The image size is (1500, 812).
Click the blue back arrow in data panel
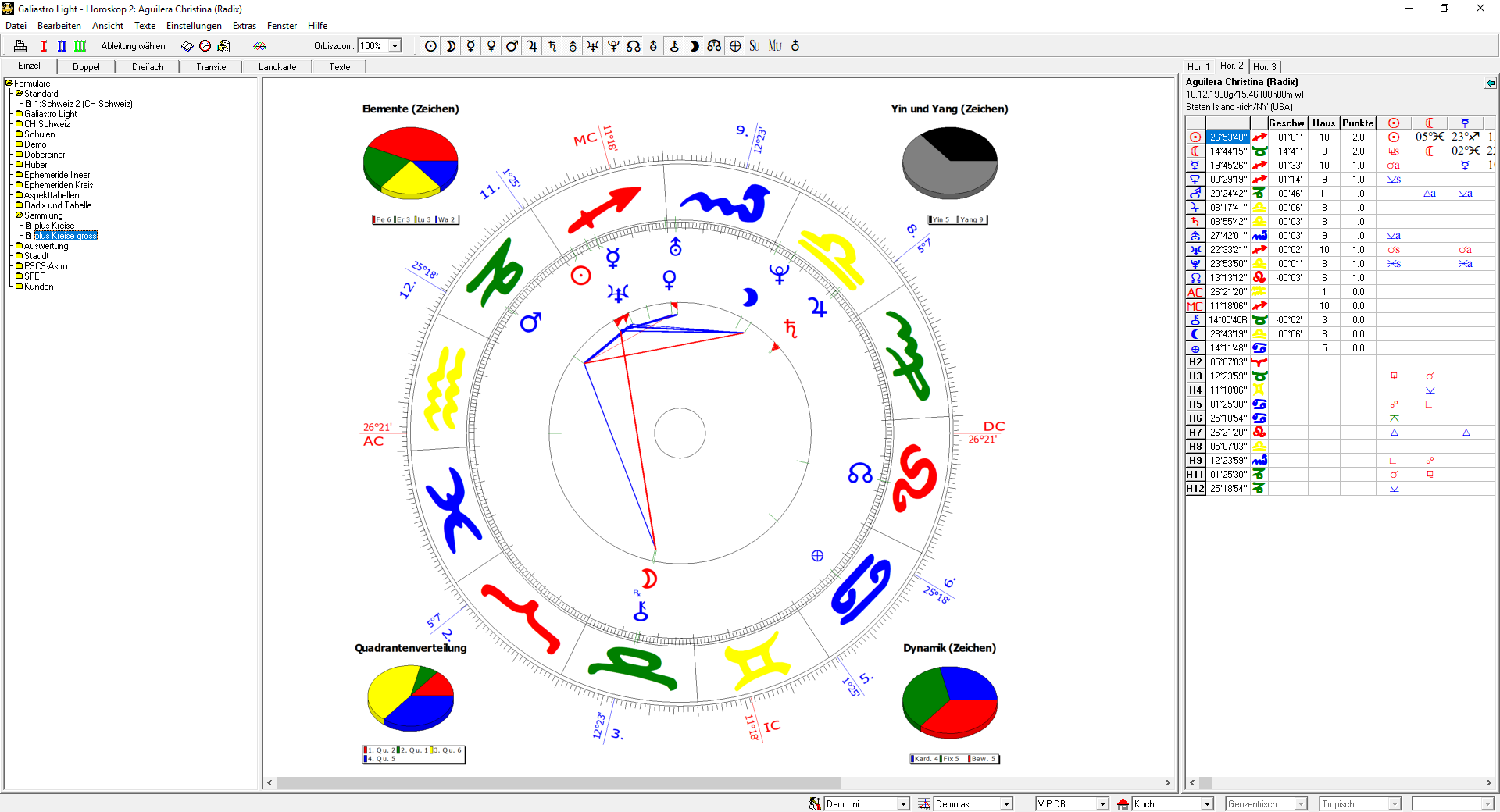pos(1490,83)
